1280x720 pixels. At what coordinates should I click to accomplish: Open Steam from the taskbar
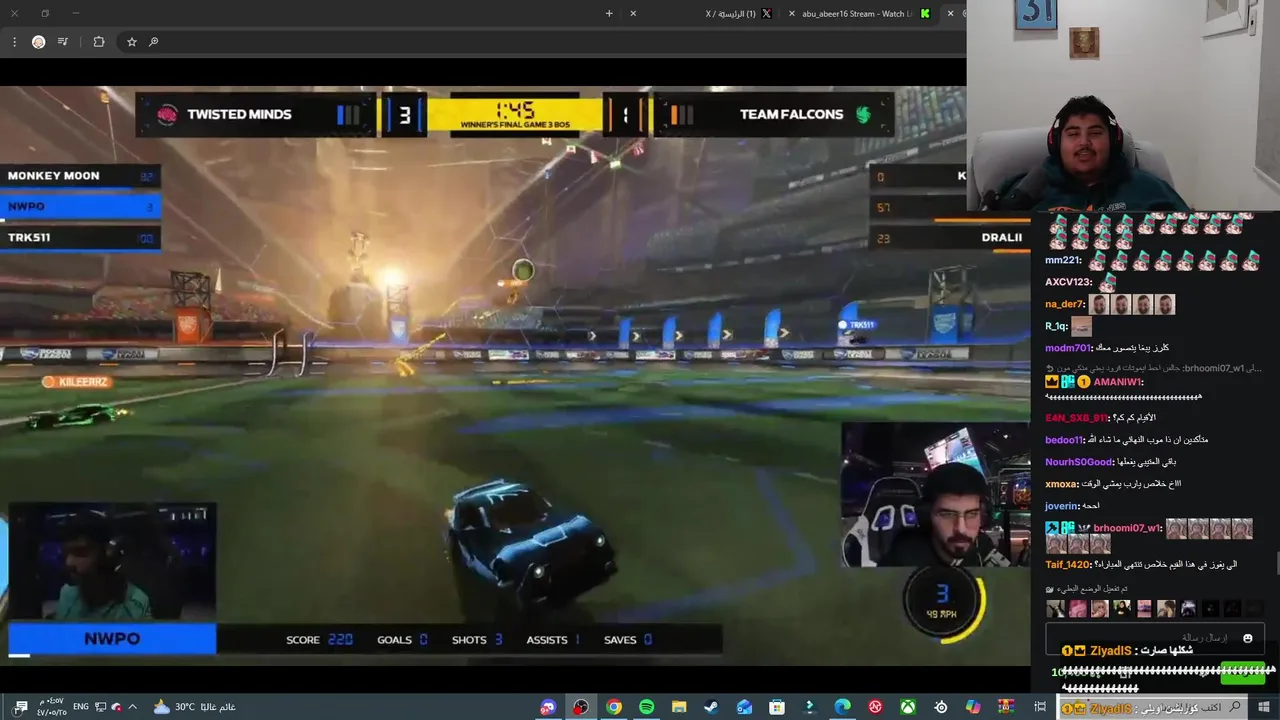pos(711,707)
